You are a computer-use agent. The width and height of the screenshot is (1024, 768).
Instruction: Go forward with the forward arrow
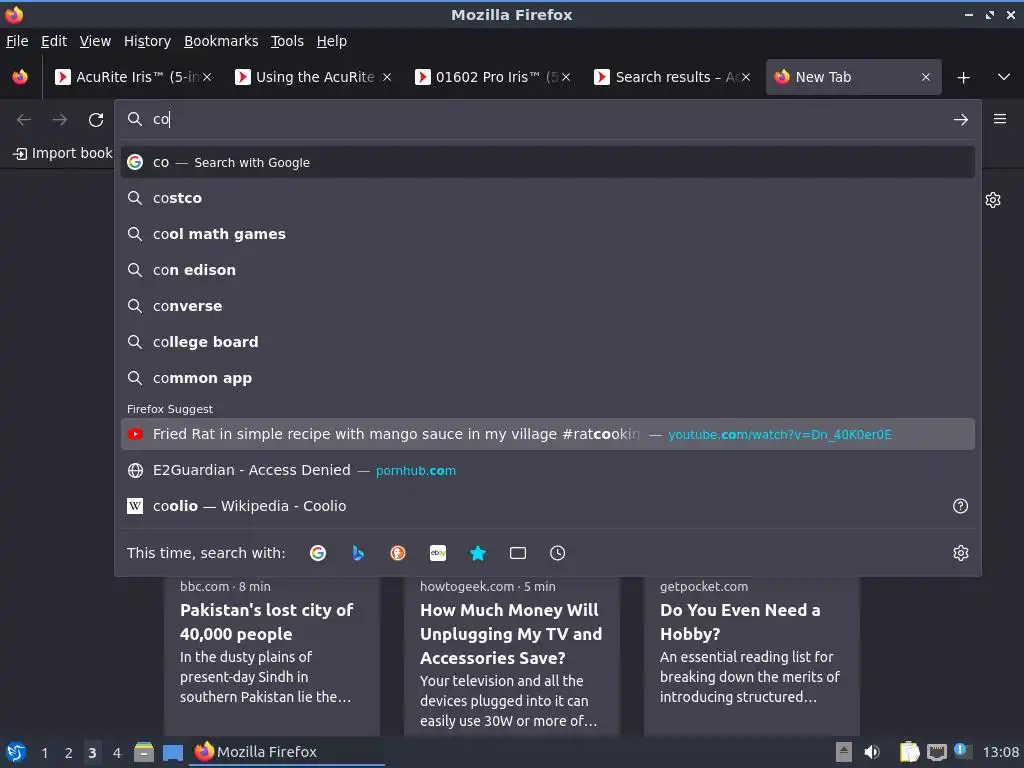60,120
